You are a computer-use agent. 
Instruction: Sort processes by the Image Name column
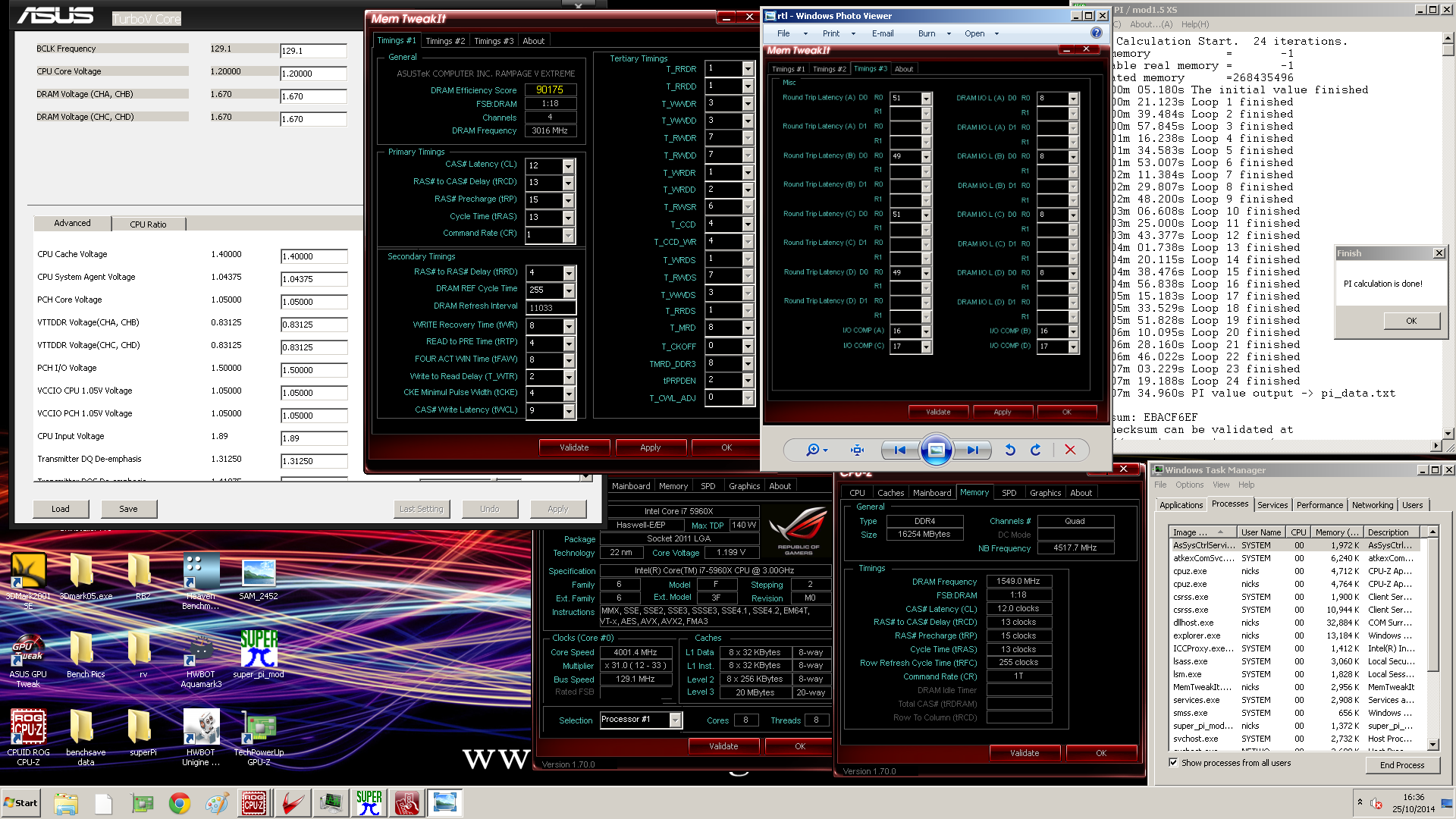[1203, 532]
